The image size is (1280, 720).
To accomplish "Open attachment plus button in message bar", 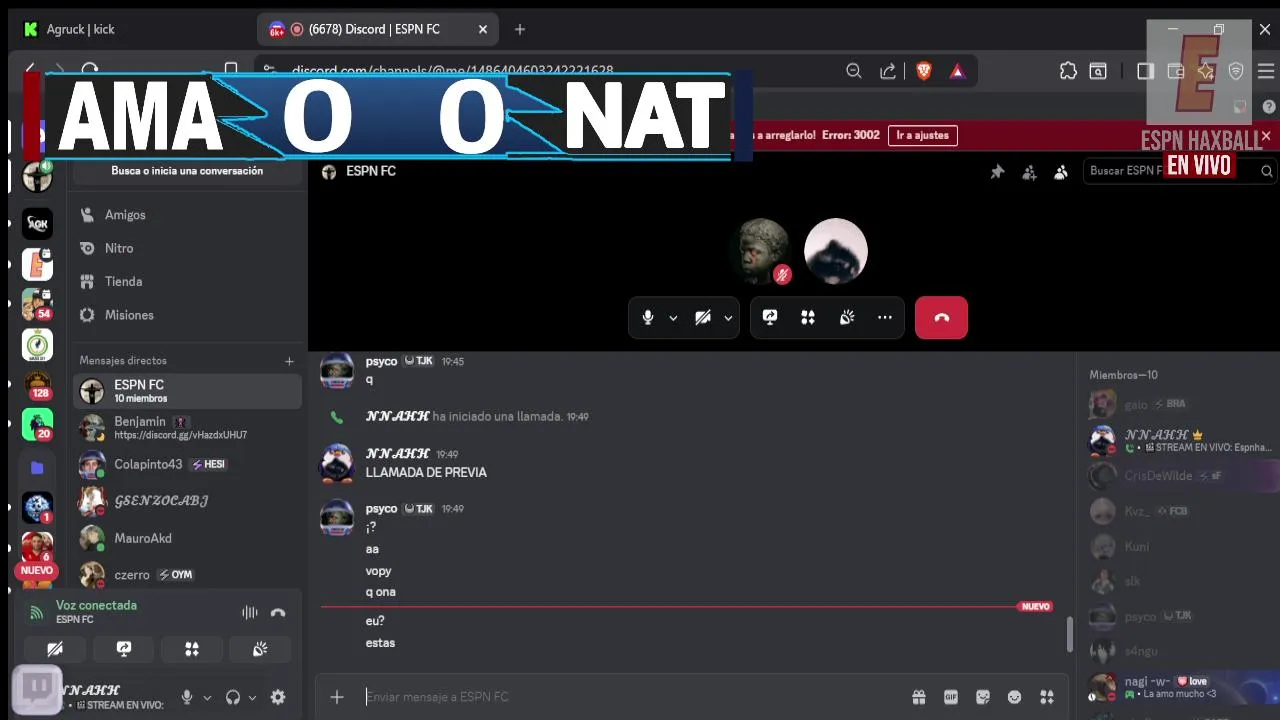I will (x=337, y=697).
